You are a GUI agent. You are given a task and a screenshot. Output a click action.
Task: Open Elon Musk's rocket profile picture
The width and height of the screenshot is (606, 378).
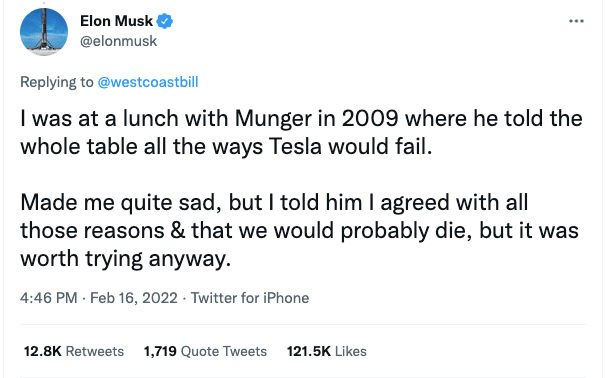coord(44,32)
